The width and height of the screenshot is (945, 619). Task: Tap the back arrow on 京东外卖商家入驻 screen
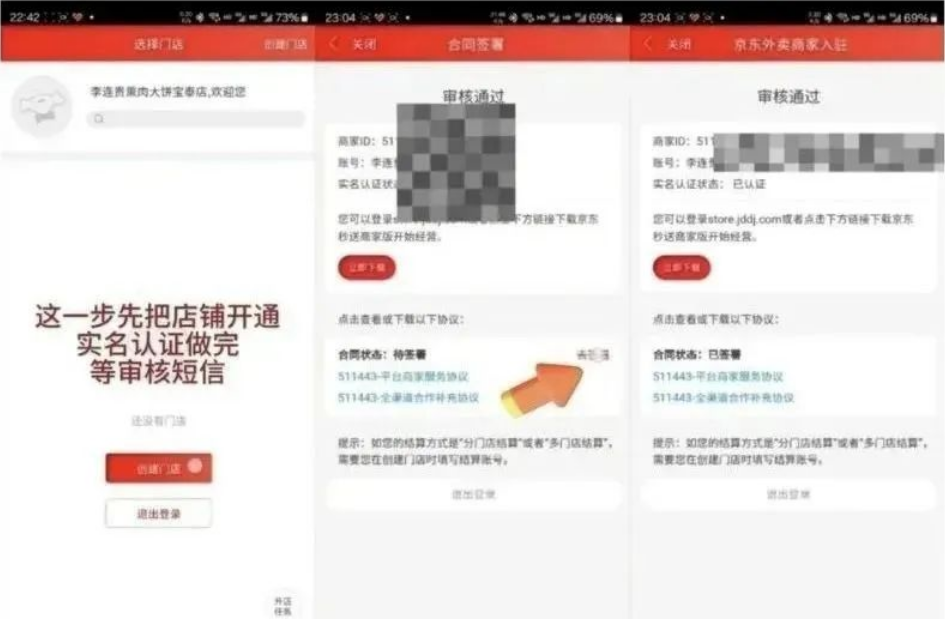pyautogui.click(x=648, y=43)
